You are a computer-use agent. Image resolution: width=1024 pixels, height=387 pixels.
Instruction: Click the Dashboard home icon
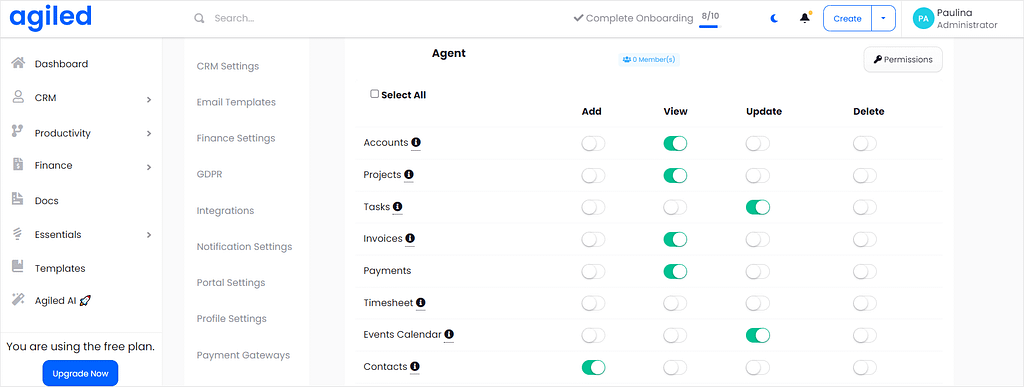pos(18,63)
